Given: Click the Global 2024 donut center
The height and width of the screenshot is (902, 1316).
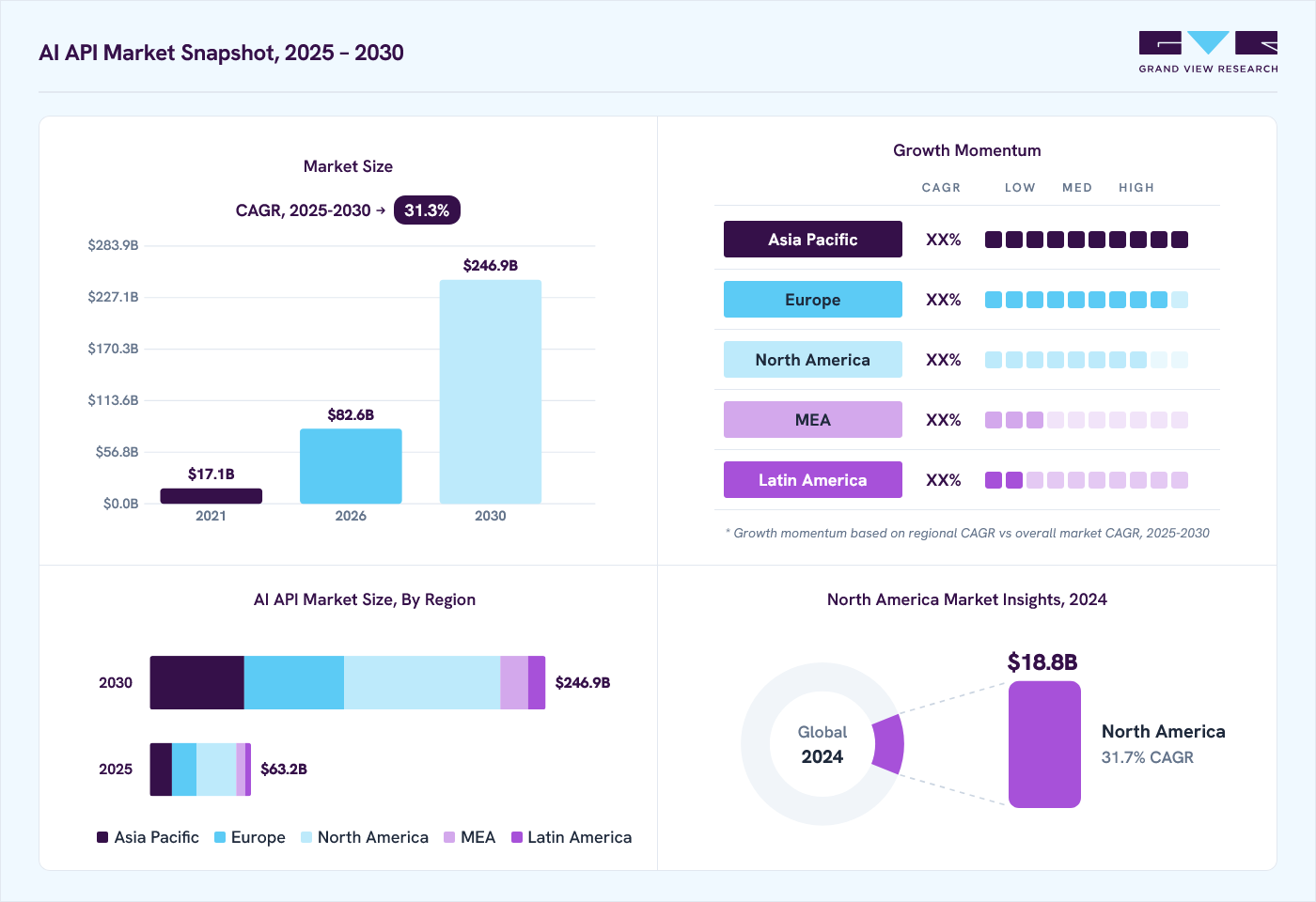Looking at the screenshot, I should click(x=822, y=744).
